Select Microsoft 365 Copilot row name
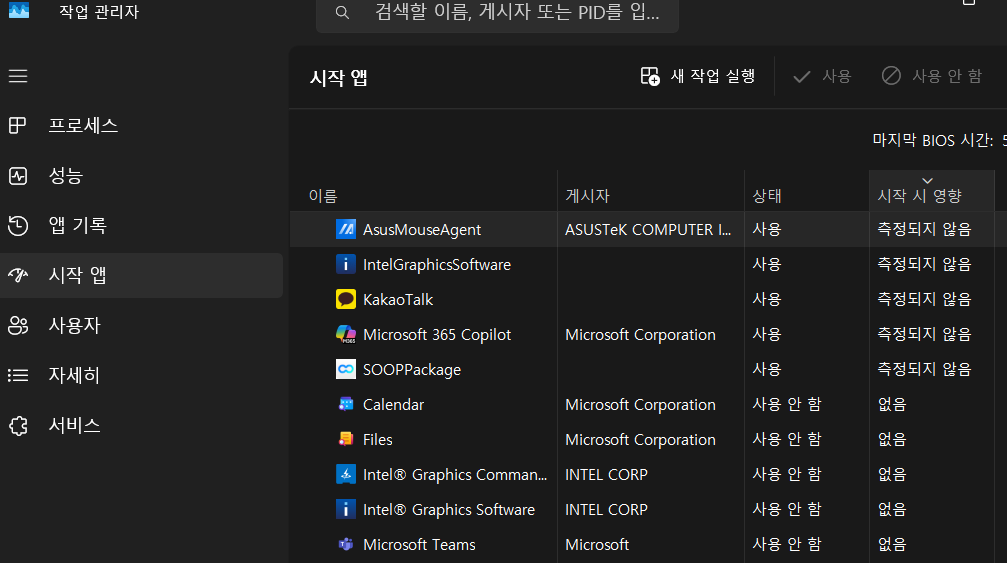This screenshot has width=1007, height=563. 437,334
